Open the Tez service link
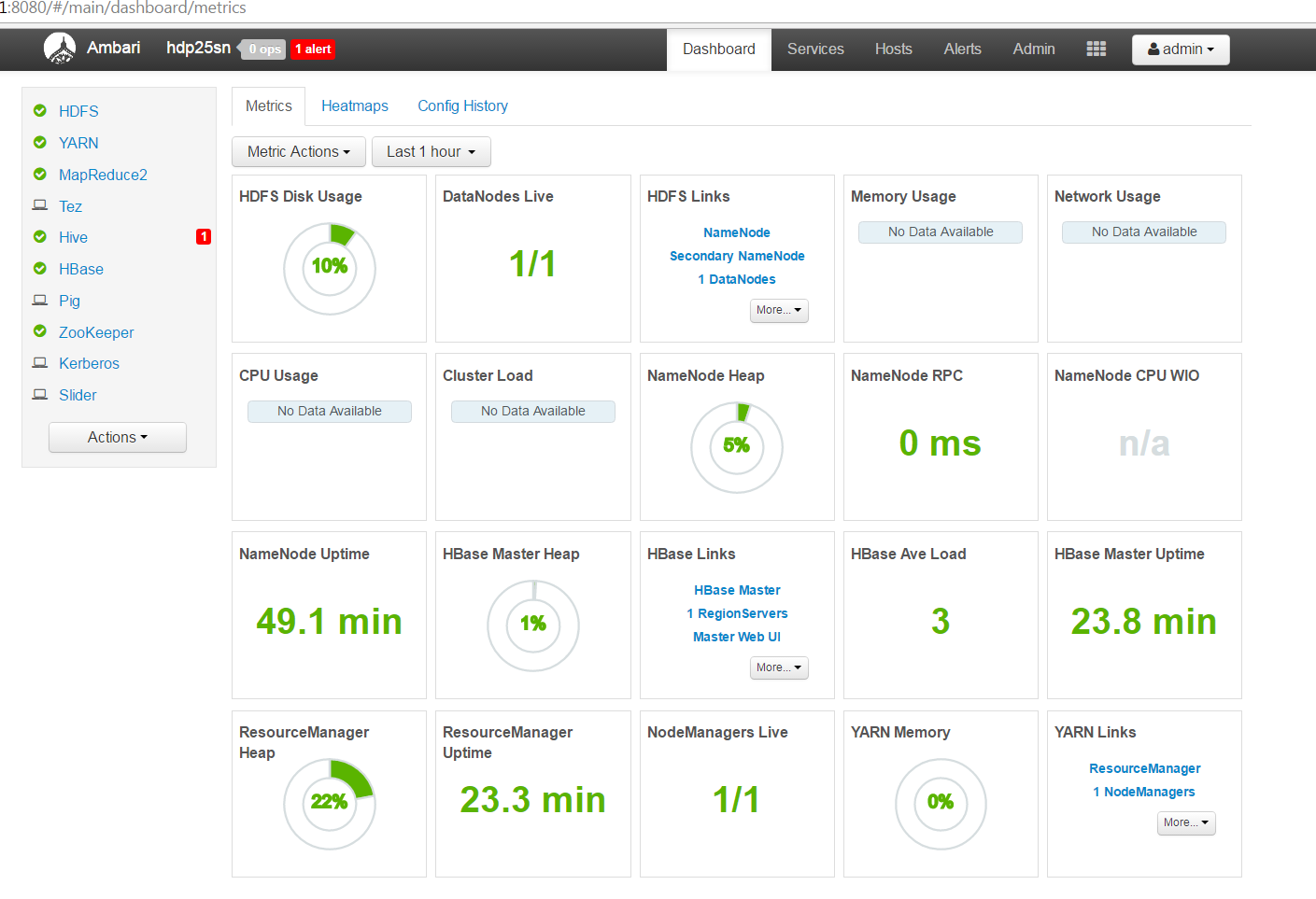The height and width of the screenshot is (899, 1316). (70, 206)
